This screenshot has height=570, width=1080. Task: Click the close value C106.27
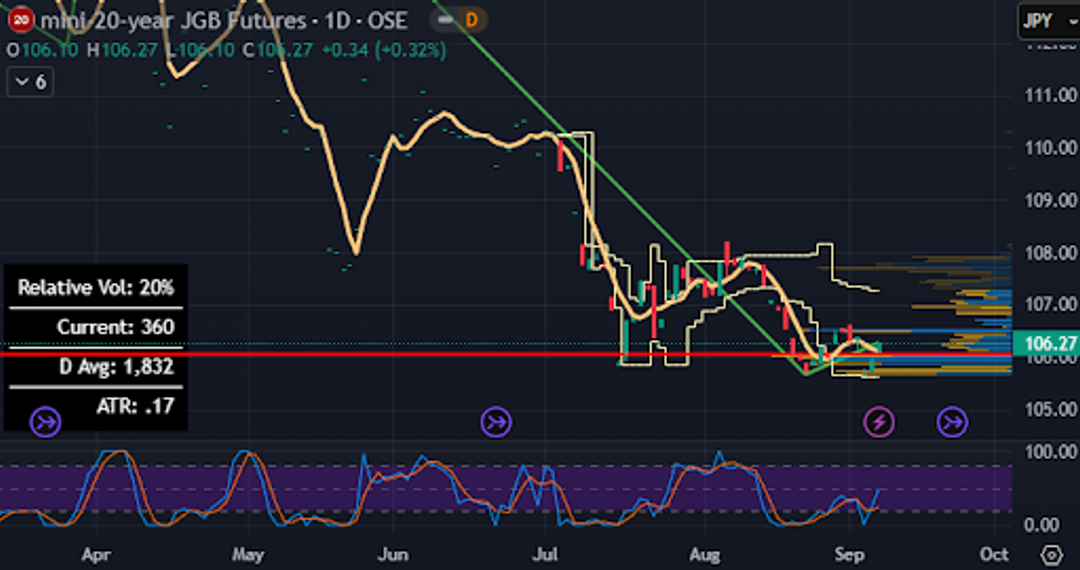click(278, 50)
